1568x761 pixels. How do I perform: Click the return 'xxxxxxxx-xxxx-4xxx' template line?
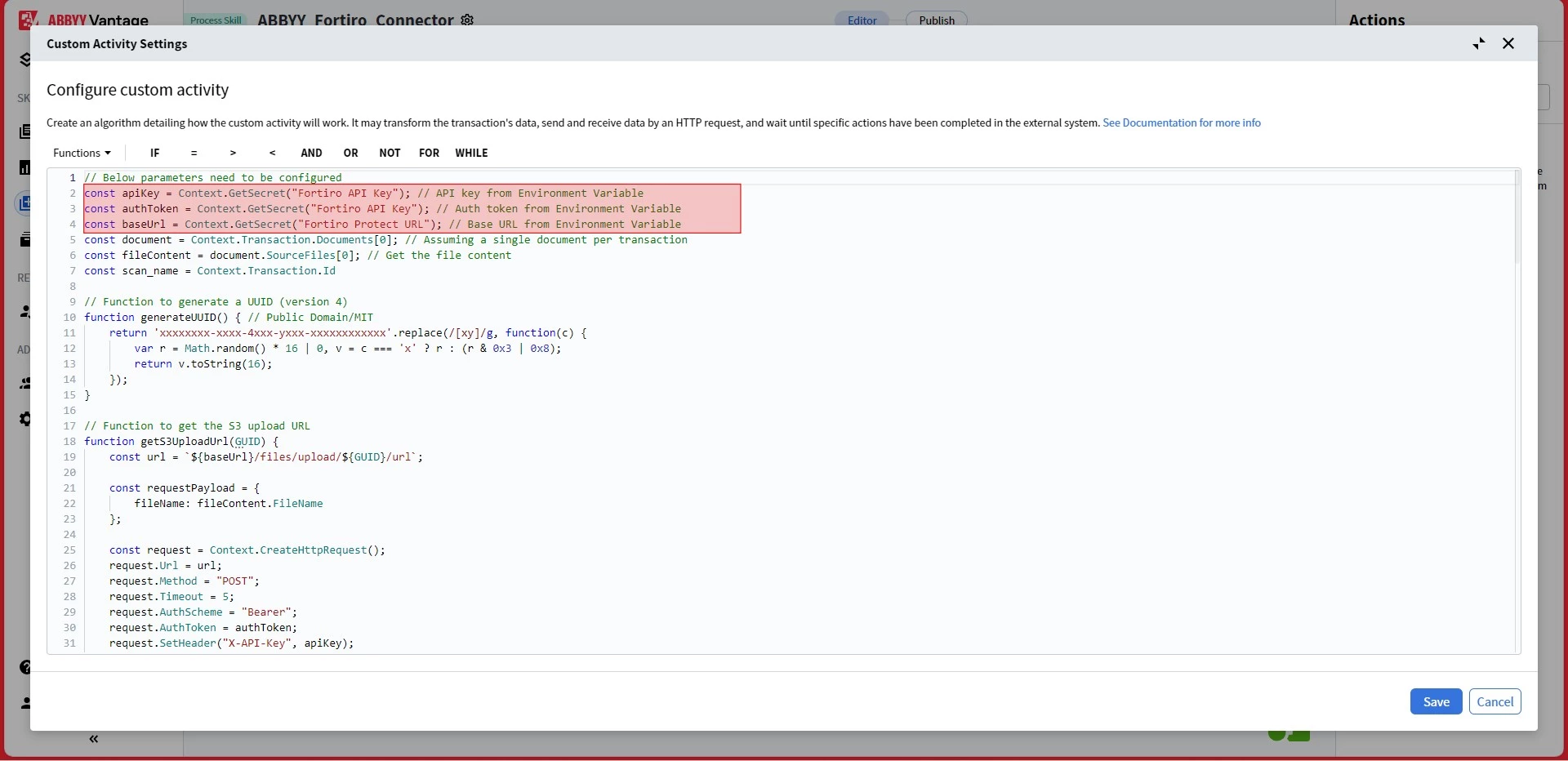coord(348,332)
